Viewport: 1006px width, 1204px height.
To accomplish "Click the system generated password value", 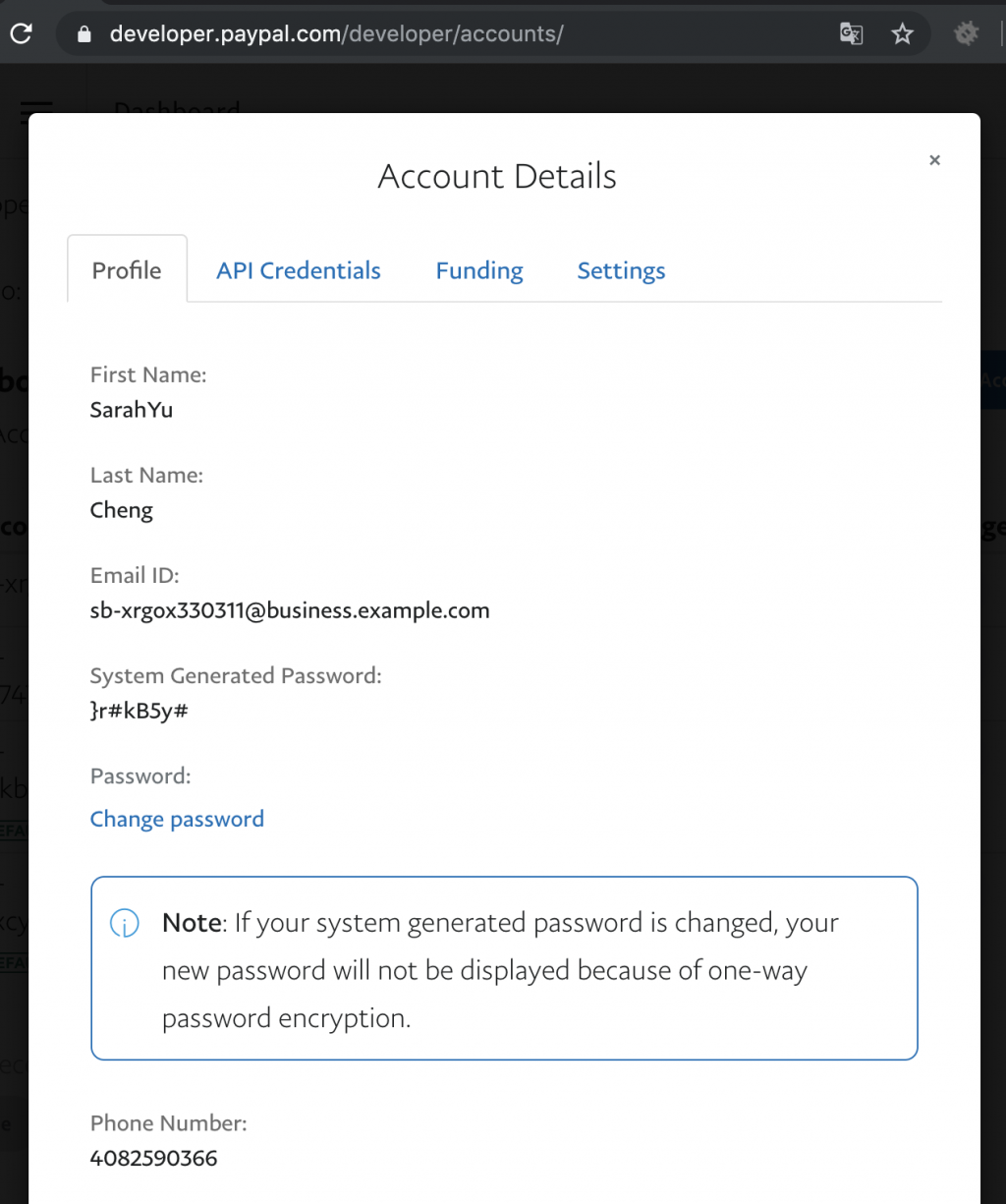I will (x=139, y=711).
